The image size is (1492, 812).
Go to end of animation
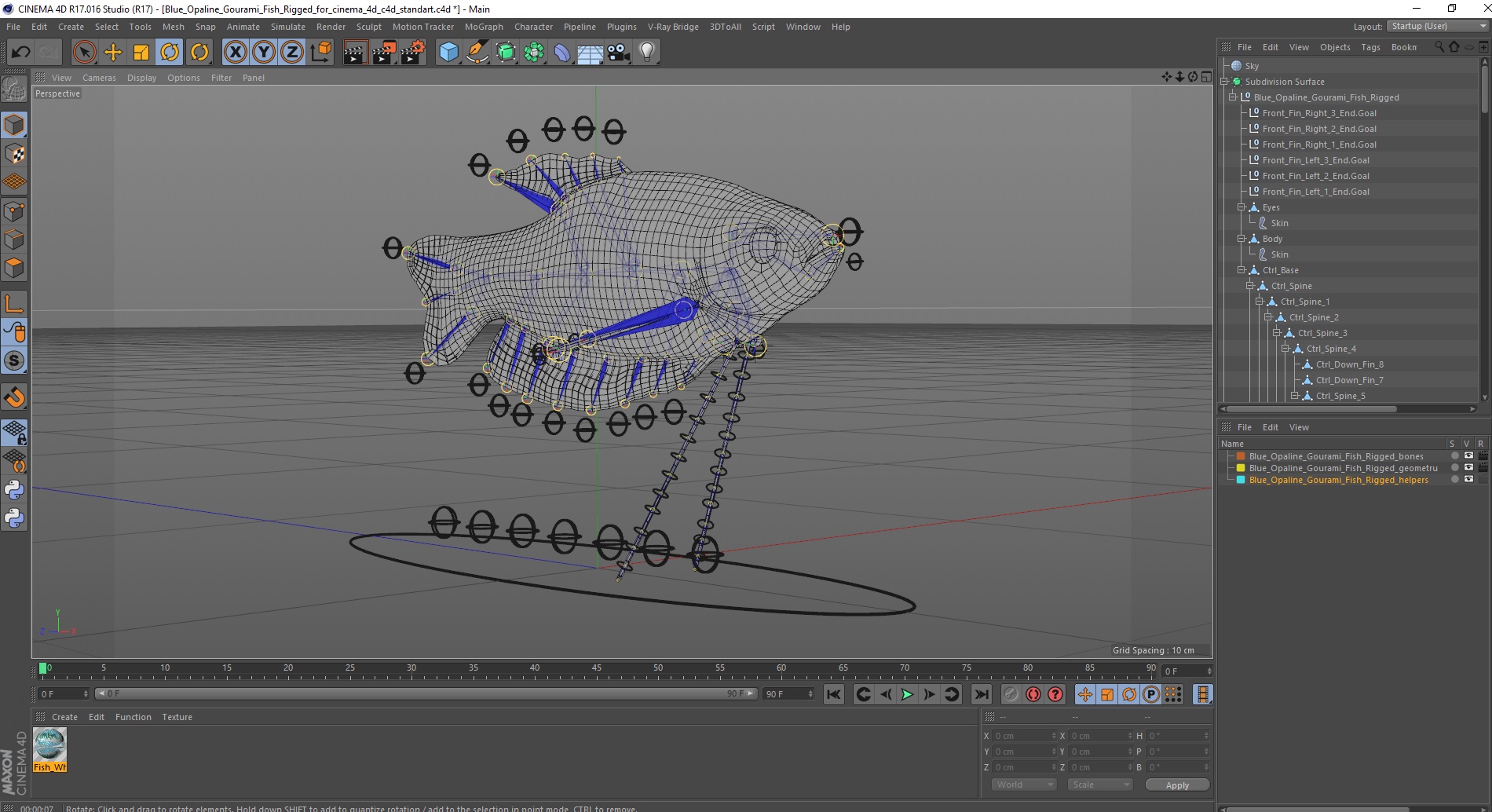point(982,694)
